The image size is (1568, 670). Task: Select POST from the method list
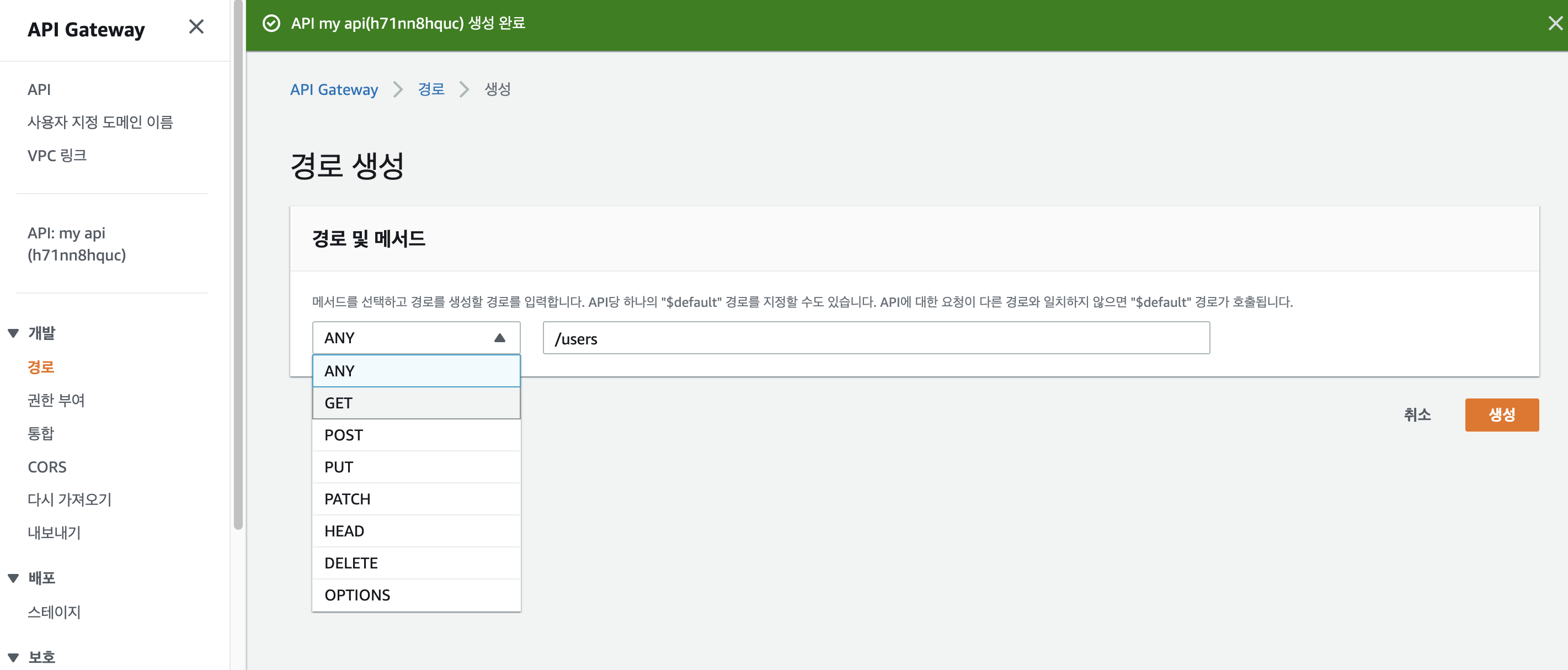[x=416, y=435]
